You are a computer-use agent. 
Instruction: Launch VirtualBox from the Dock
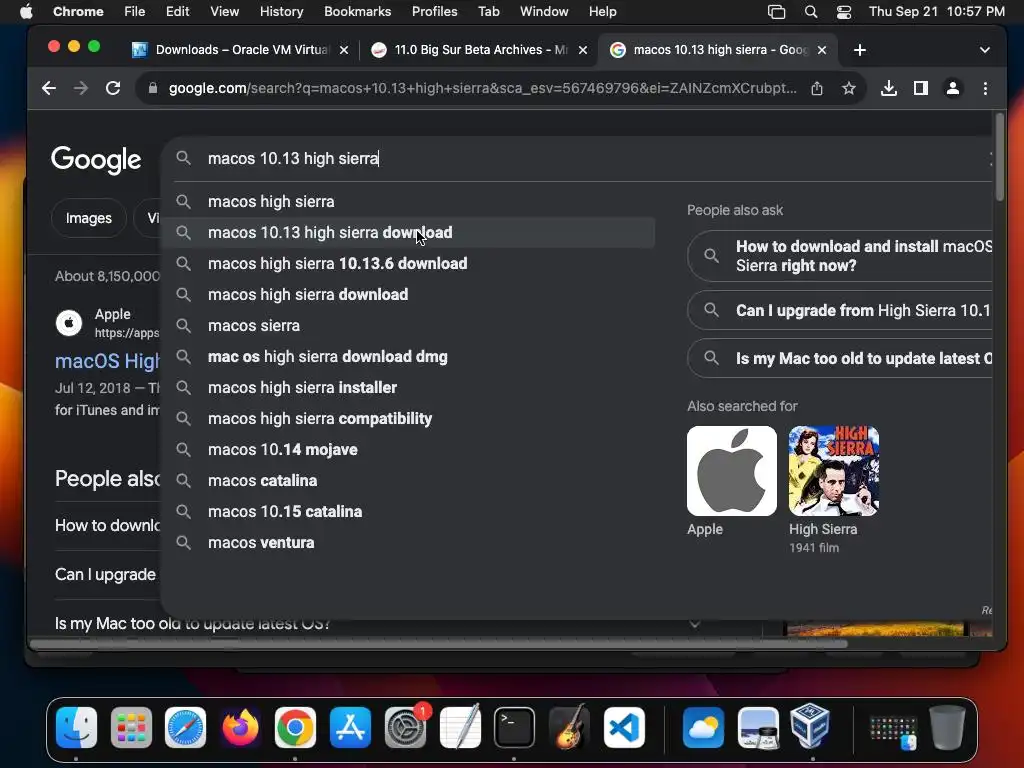click(810, 727)
